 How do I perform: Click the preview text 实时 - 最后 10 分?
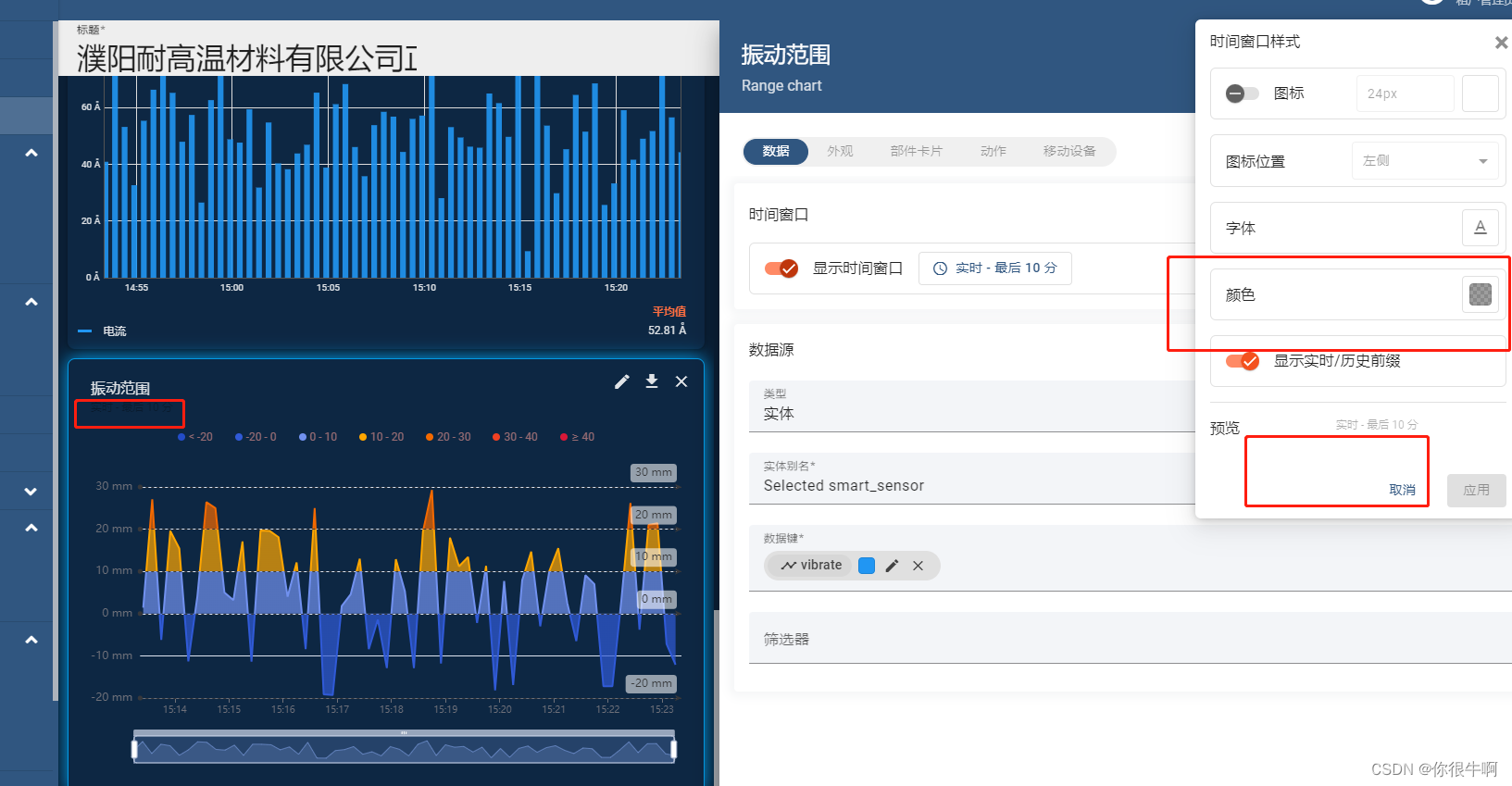[1376, 425]
